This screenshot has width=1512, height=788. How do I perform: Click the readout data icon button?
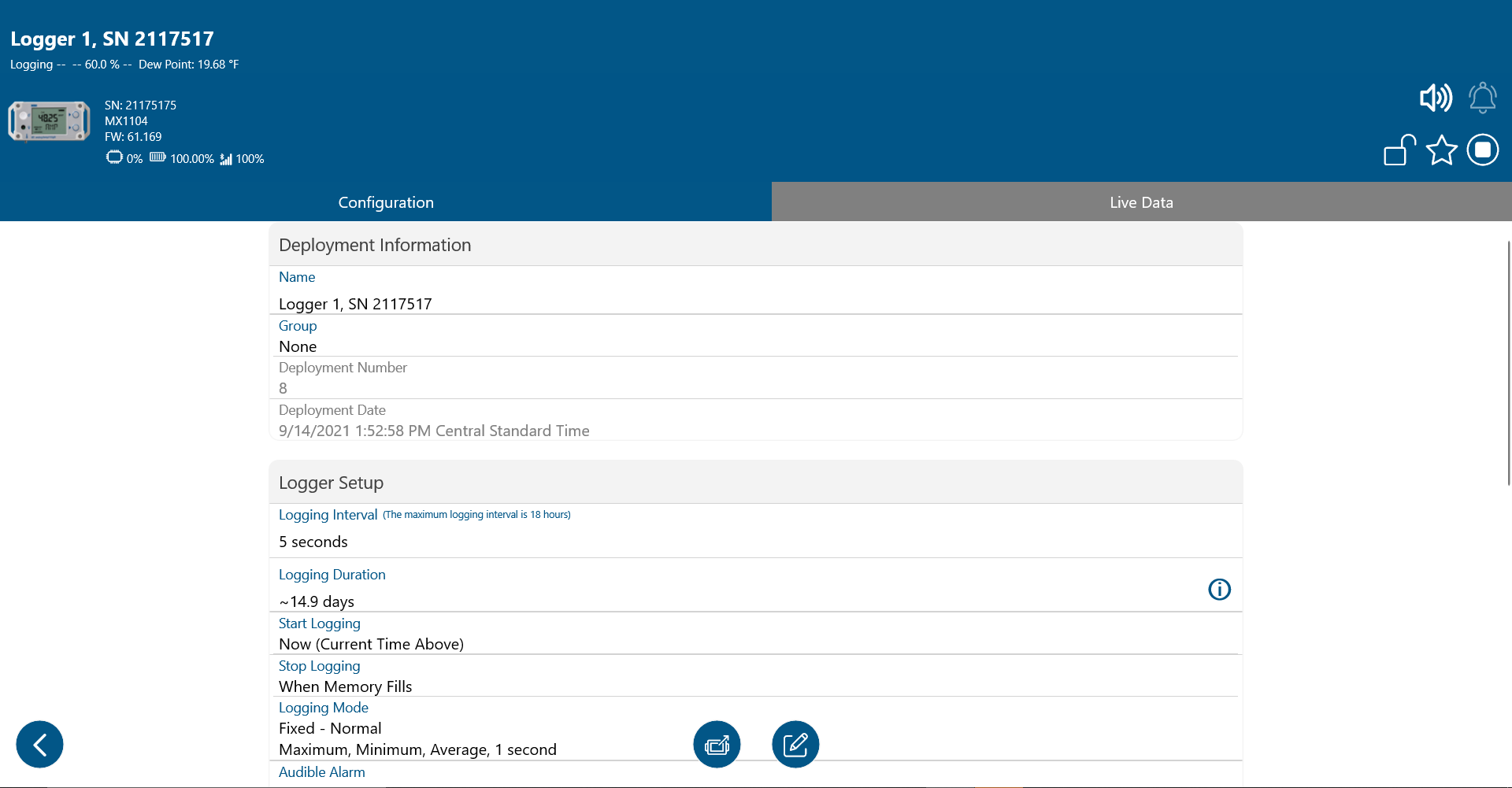(717, 744)
